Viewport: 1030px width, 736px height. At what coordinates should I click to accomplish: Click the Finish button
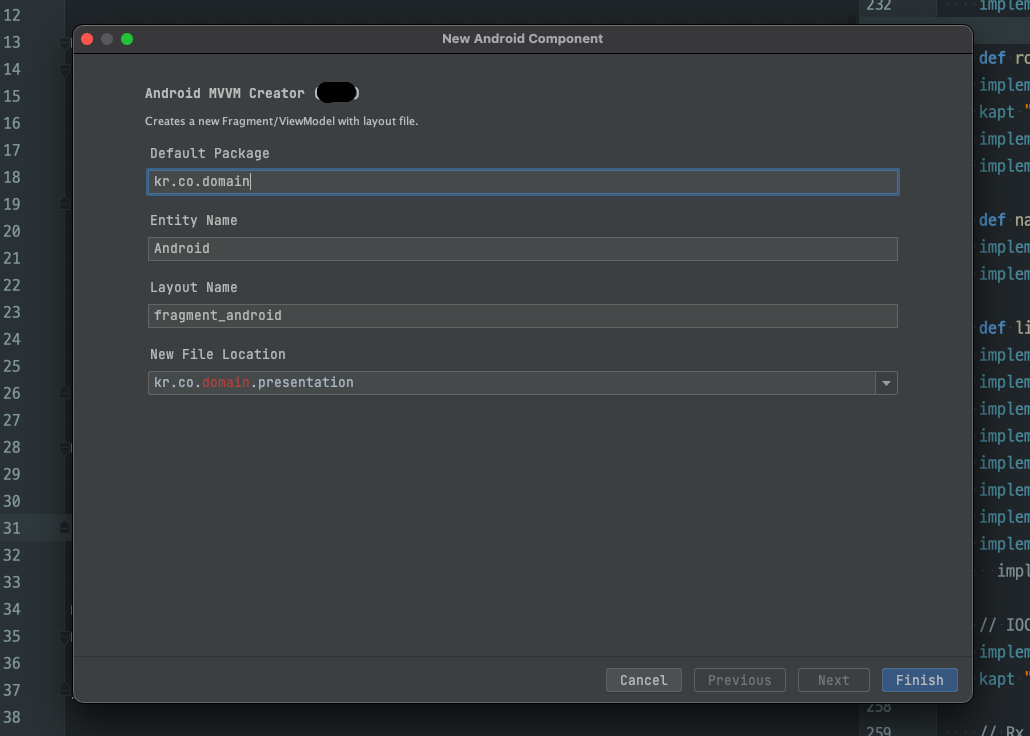coord(919,680)
